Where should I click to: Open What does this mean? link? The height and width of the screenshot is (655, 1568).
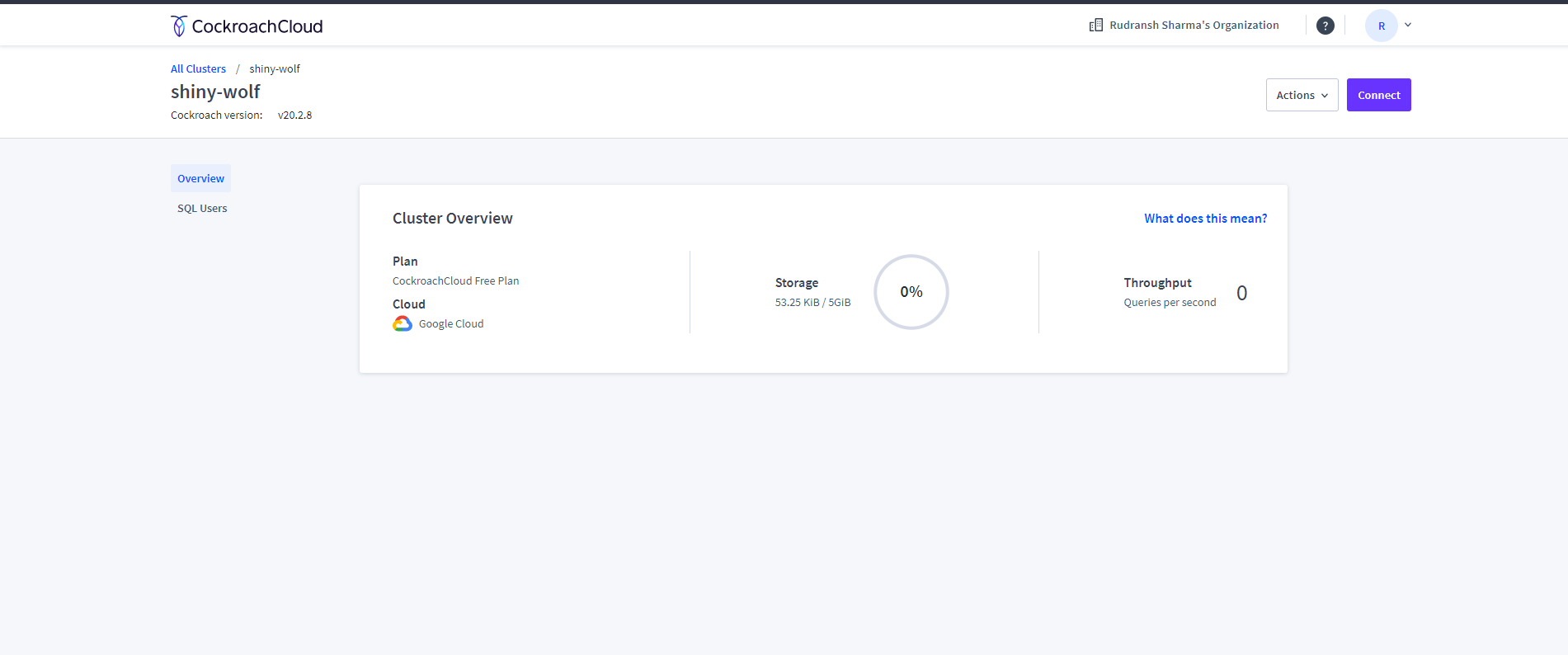1206,219
